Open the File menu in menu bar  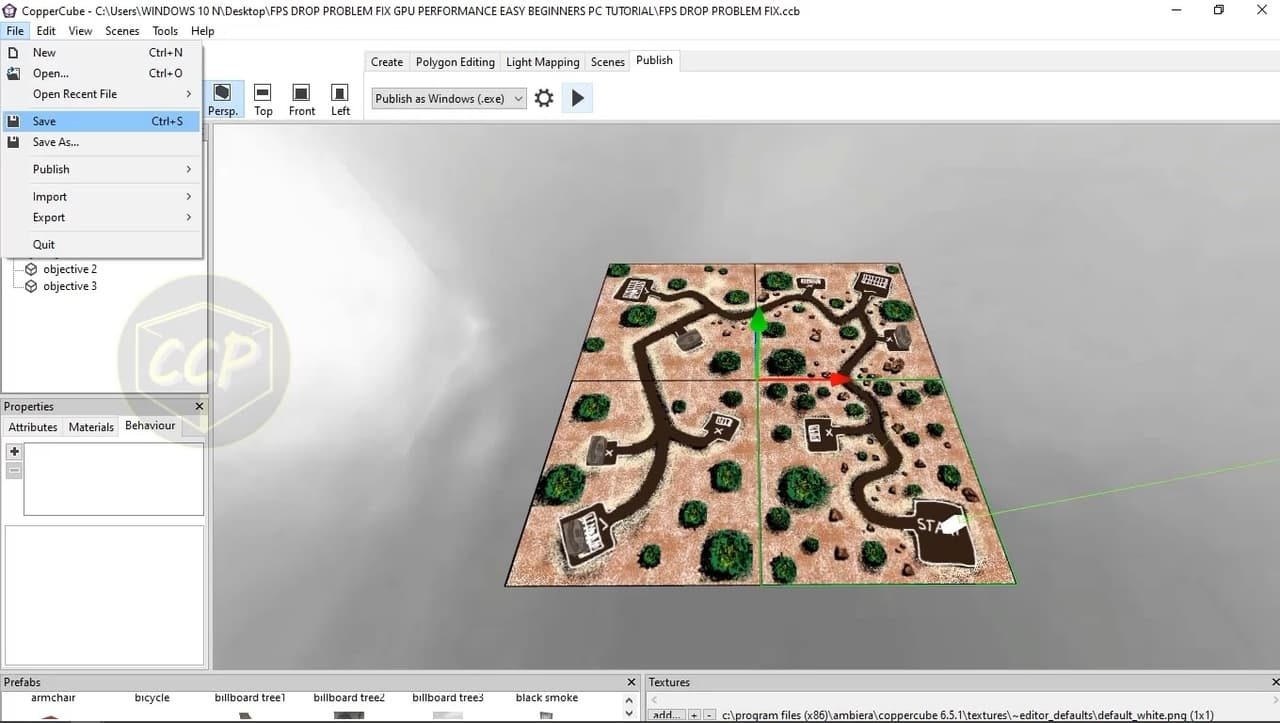(14, 31)
